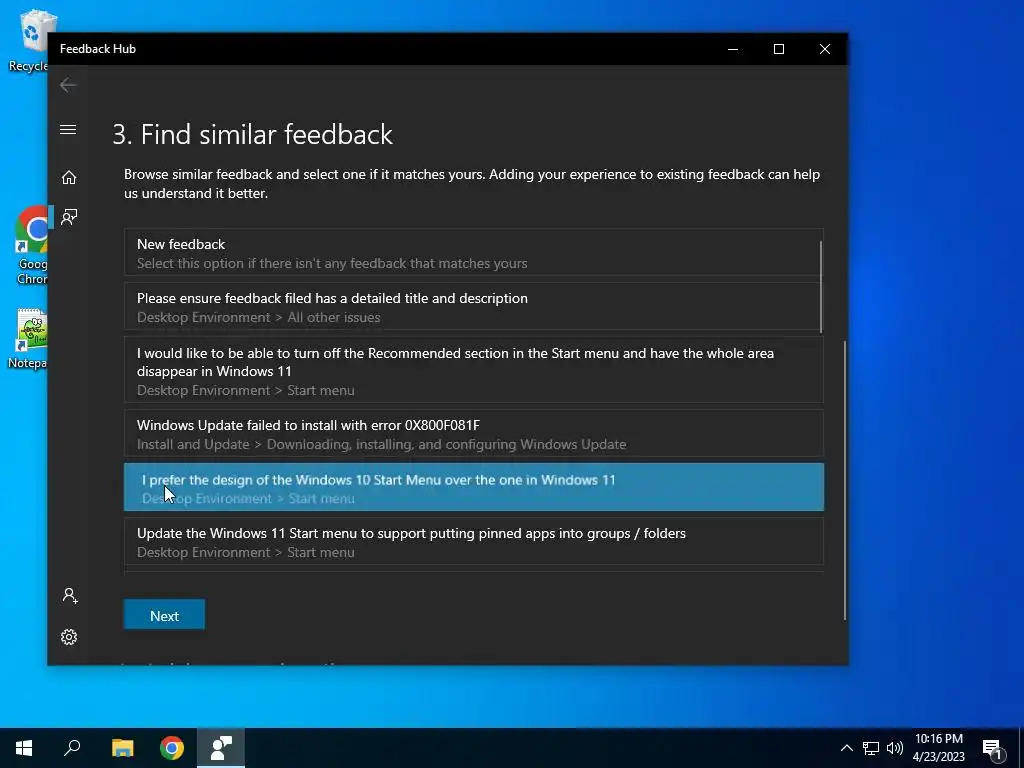The width and height of the screenshot is (1024, 768).
Task: Select Windows Update error 0X800F081F feedback
Action: point(473,434)
